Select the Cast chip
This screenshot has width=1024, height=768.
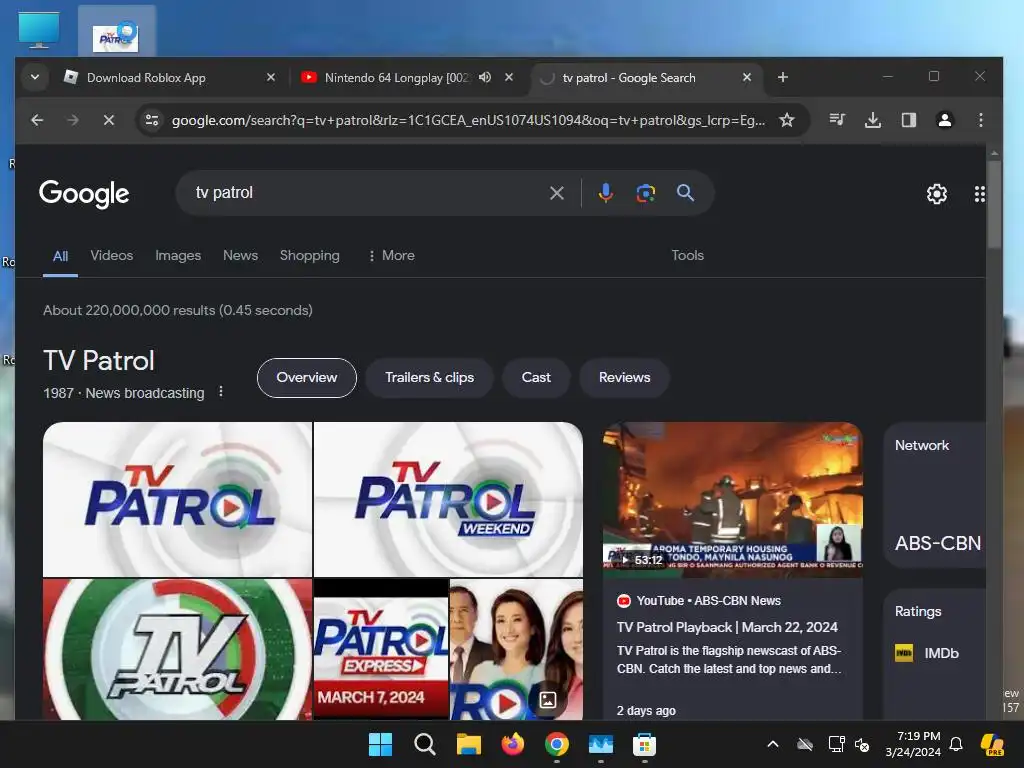point(536,377)
